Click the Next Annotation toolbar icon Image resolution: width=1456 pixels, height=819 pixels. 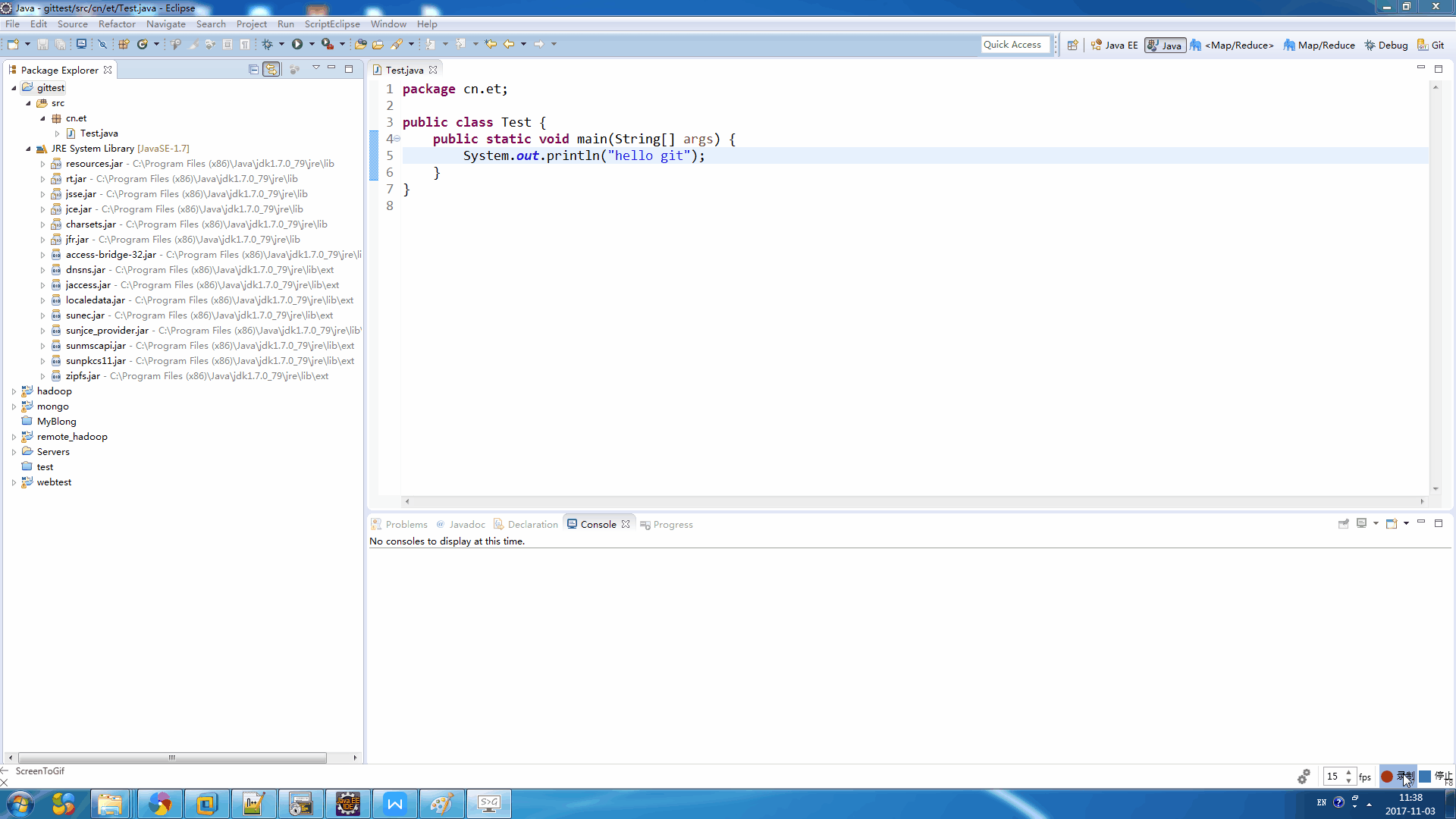point(430,44)
